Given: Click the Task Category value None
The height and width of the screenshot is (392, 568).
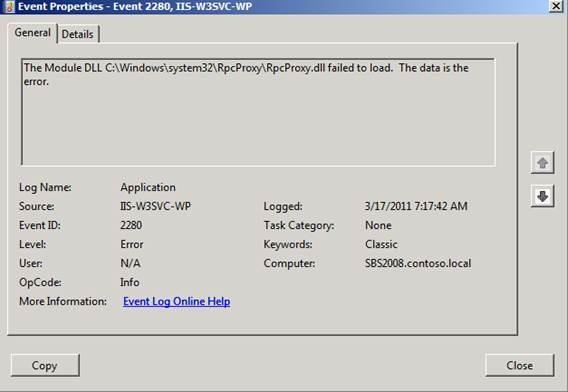Looking at the screenshot, I should 378,225.
